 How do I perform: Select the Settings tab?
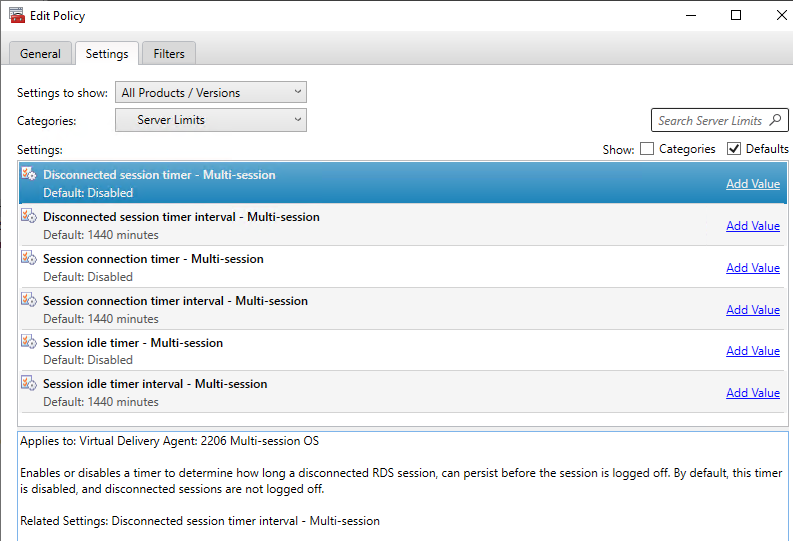coord(107,54)
